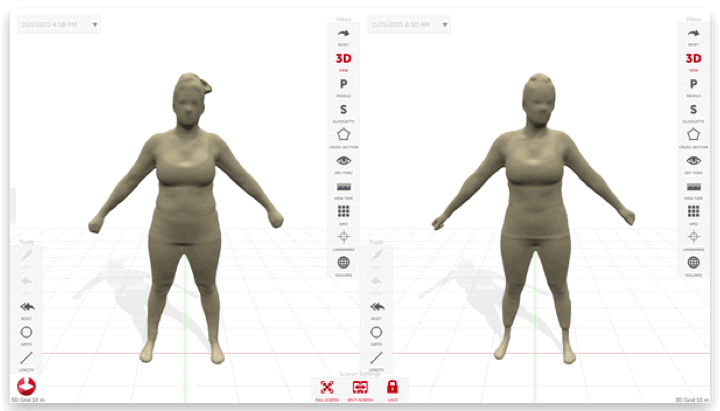Click Reset double-arrow in left Tools panel

pyautogui.click(x=26, y=307)
